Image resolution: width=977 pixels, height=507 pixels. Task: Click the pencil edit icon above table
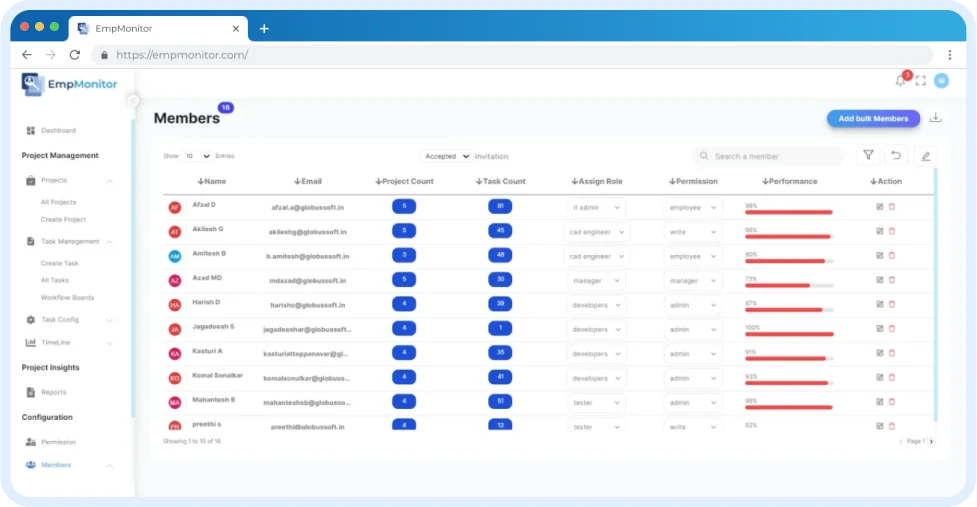click(x=925, y=155)
